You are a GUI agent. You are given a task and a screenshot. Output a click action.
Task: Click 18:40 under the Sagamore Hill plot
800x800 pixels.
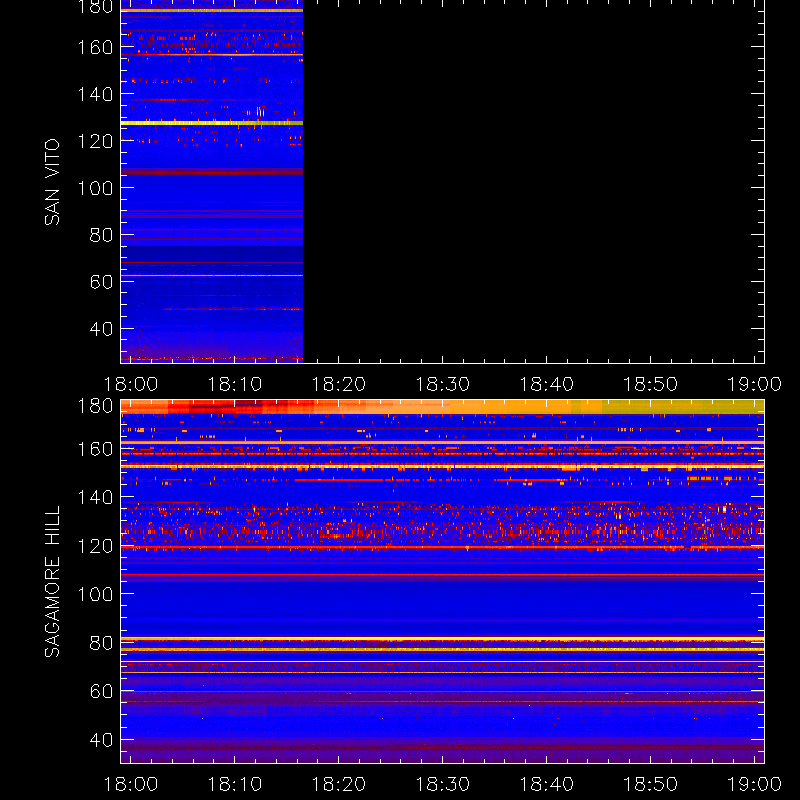coord(546,784)
